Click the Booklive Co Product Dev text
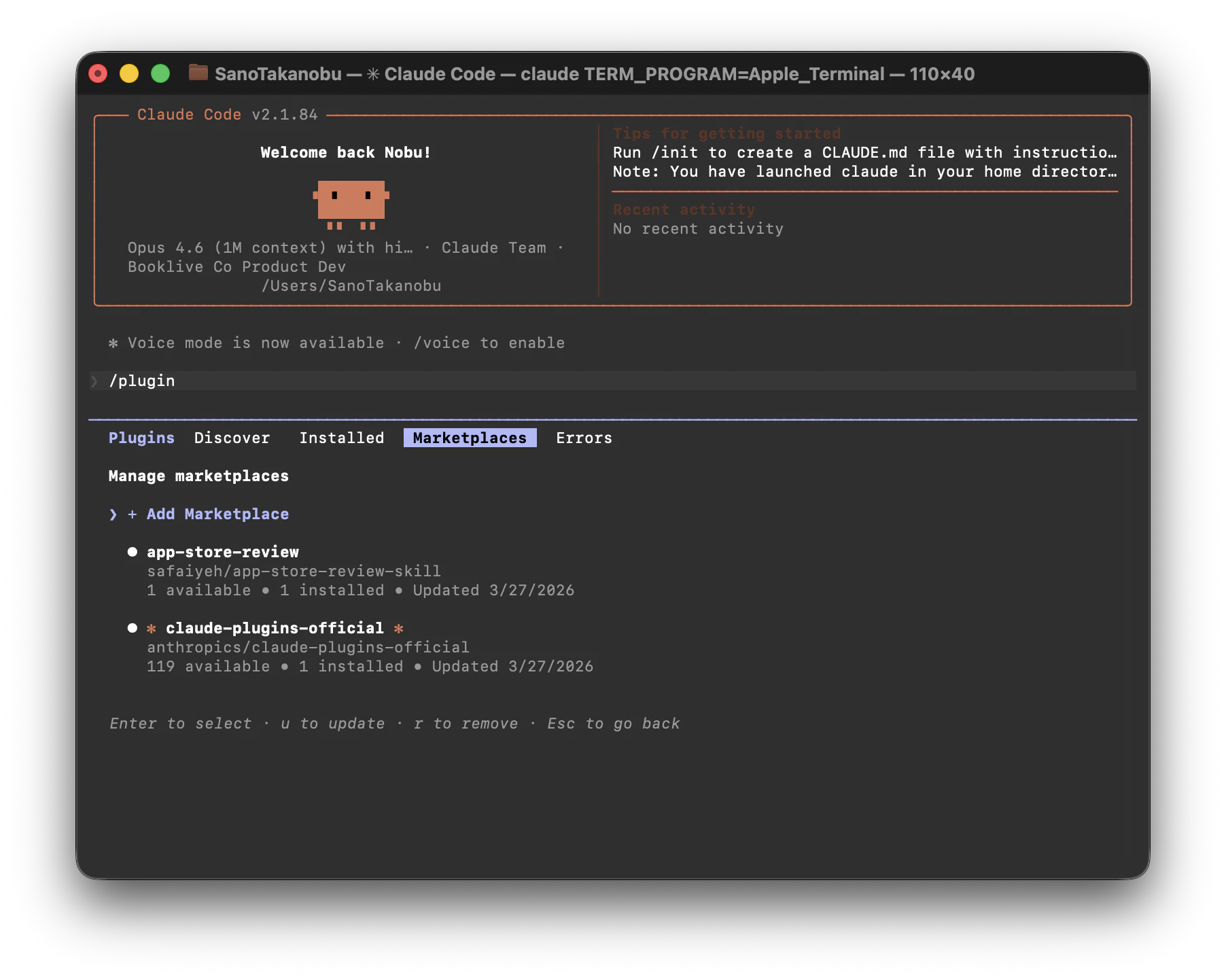The width and height of the screenshot is (1226, 980). [x=237, y=266]
